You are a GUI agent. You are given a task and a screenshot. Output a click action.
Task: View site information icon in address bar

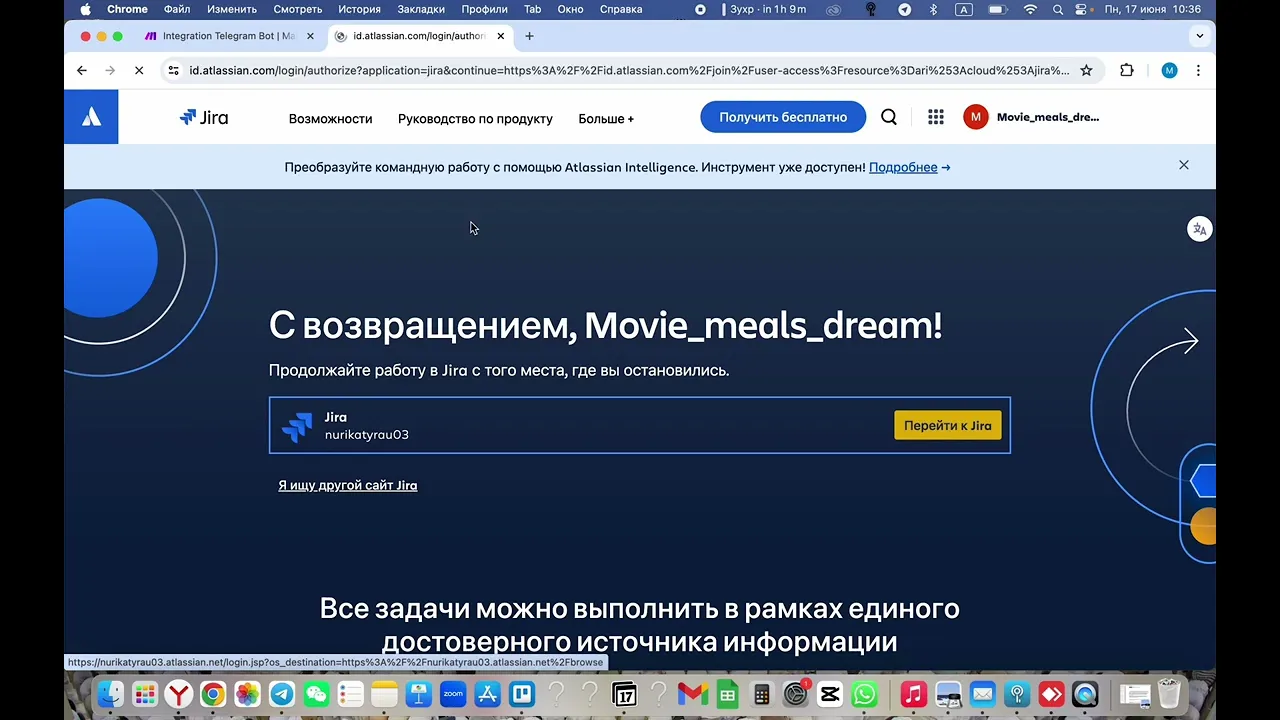pyautogui.click(x=173, y=70)
